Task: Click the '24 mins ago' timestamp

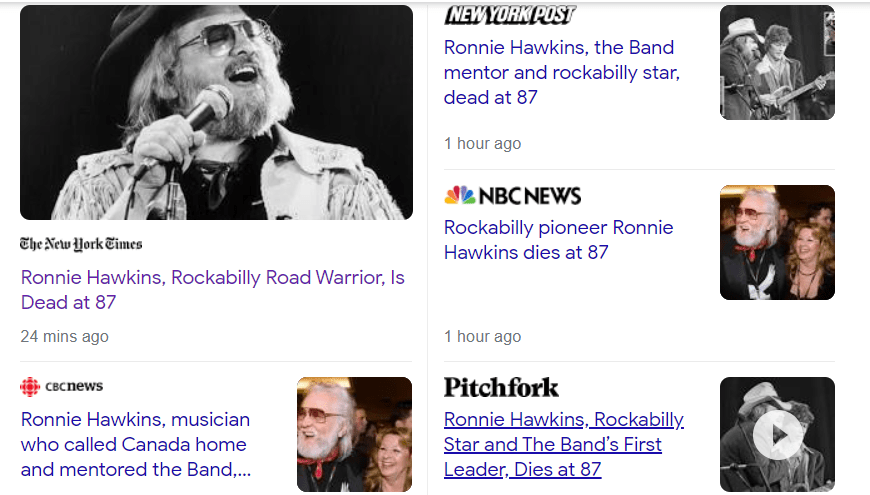Action: click(x=65, y=336)
